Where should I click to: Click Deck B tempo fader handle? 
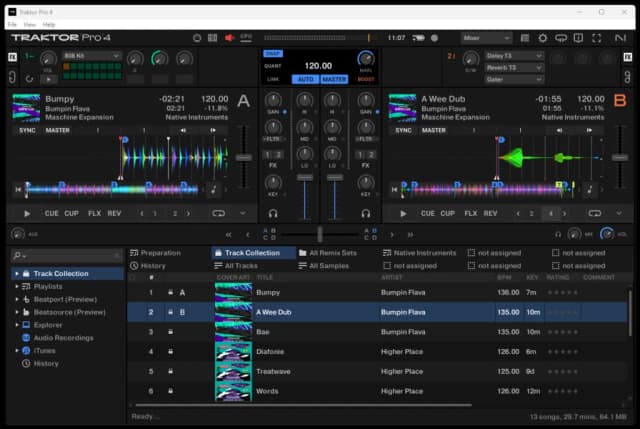point(620,157)
